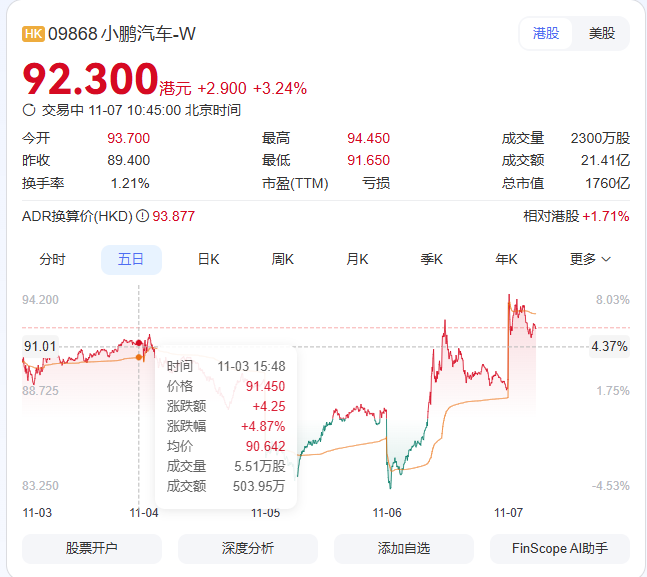Screen dimensions: 647x577
Task: Click the tooltip 均价 value 90.642
Action: [x=265, y=446]
